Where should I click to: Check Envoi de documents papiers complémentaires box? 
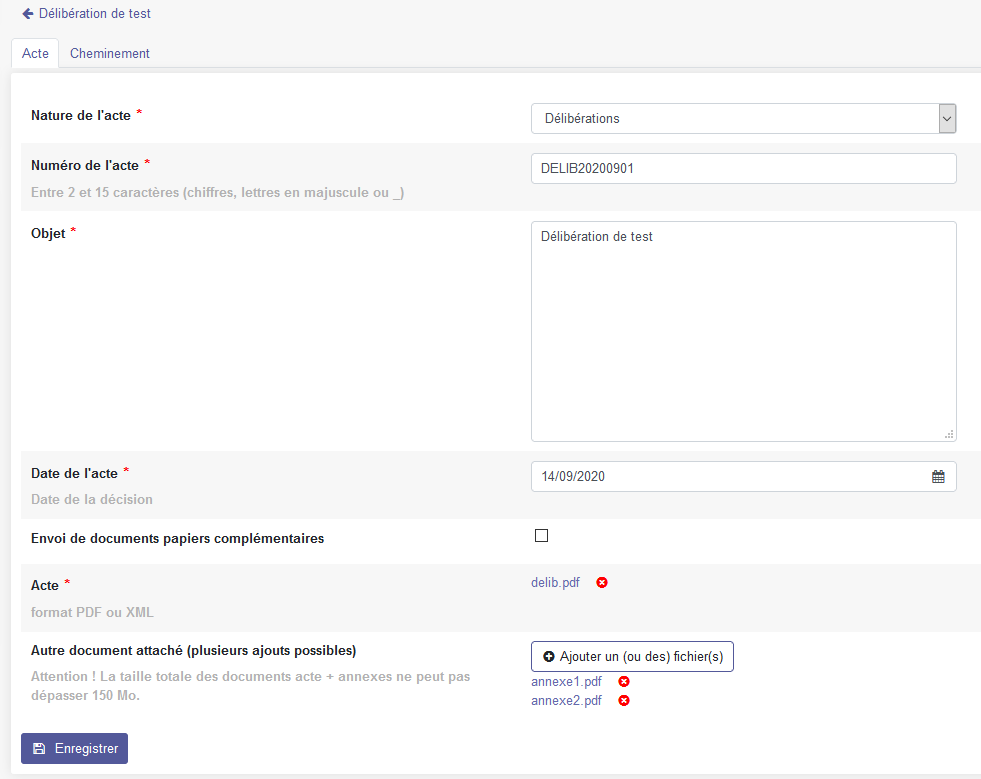[x=542, y=536]
